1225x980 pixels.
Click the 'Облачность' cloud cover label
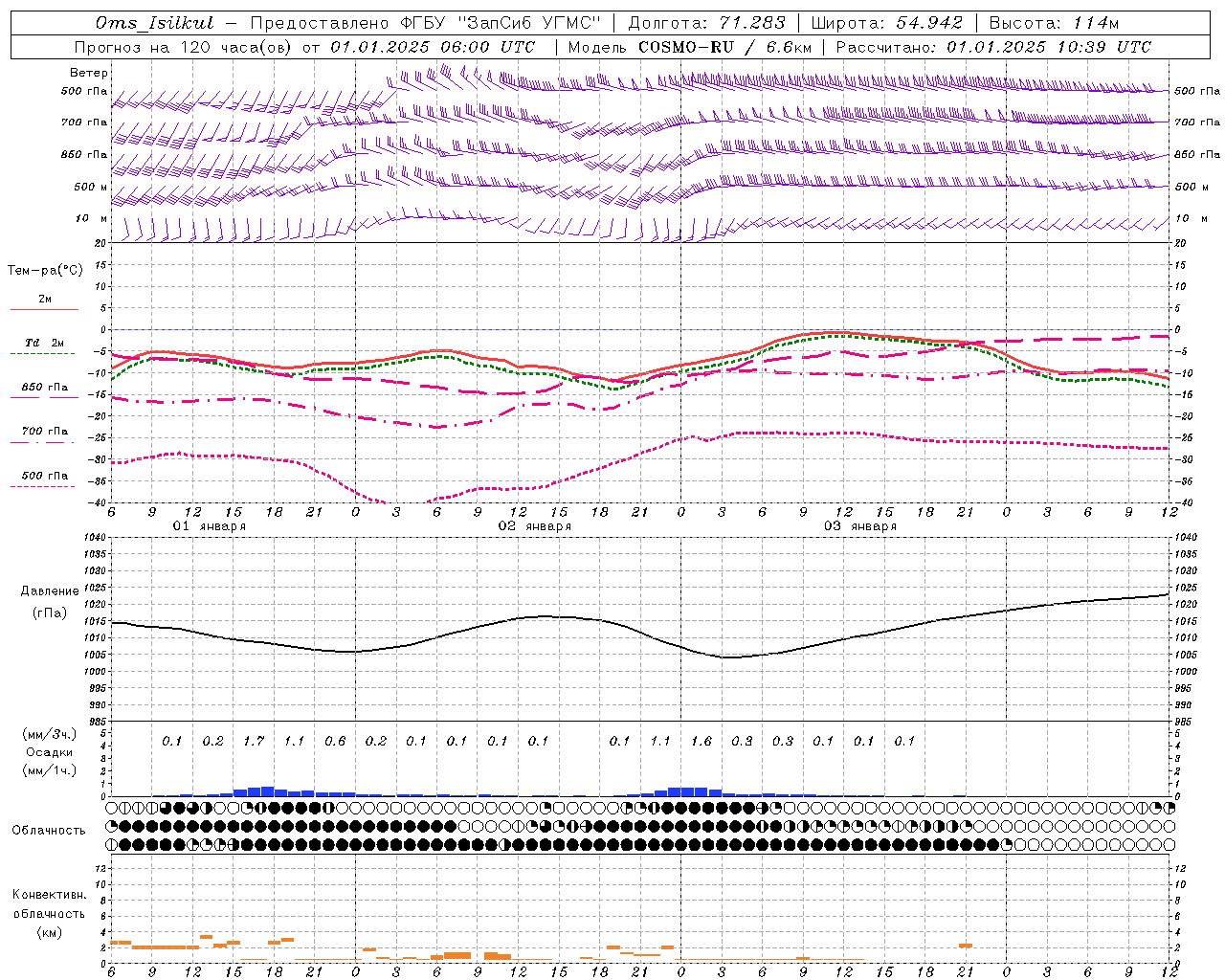49,831
